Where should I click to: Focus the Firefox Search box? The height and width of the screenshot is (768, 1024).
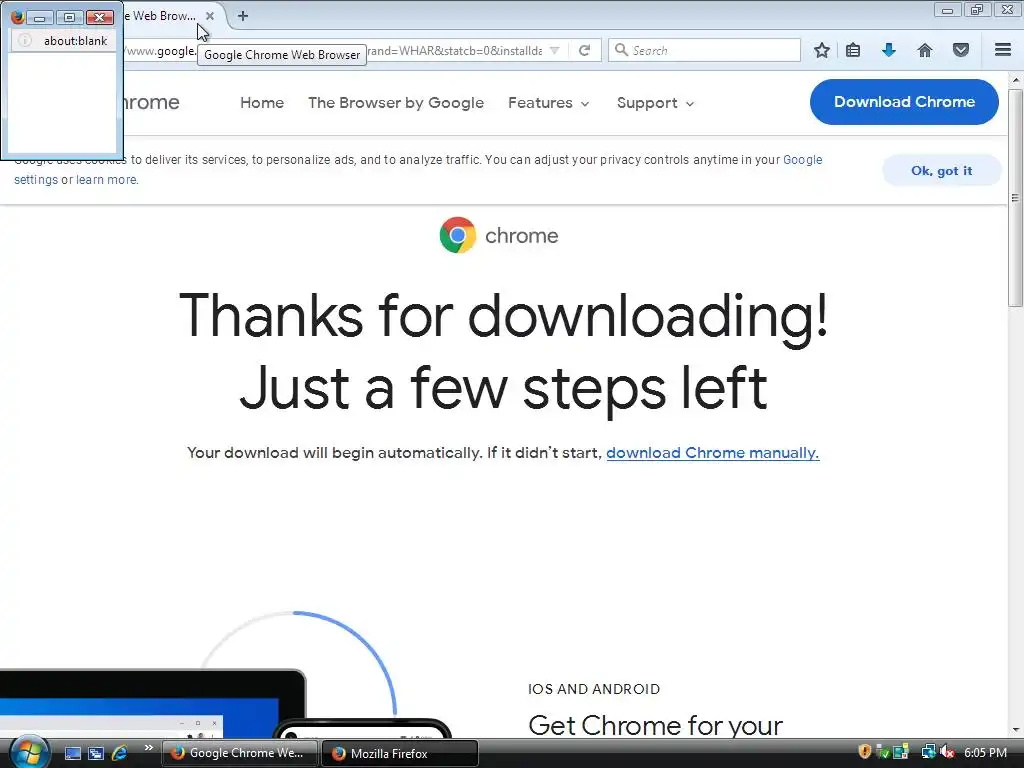click(704, 50)
